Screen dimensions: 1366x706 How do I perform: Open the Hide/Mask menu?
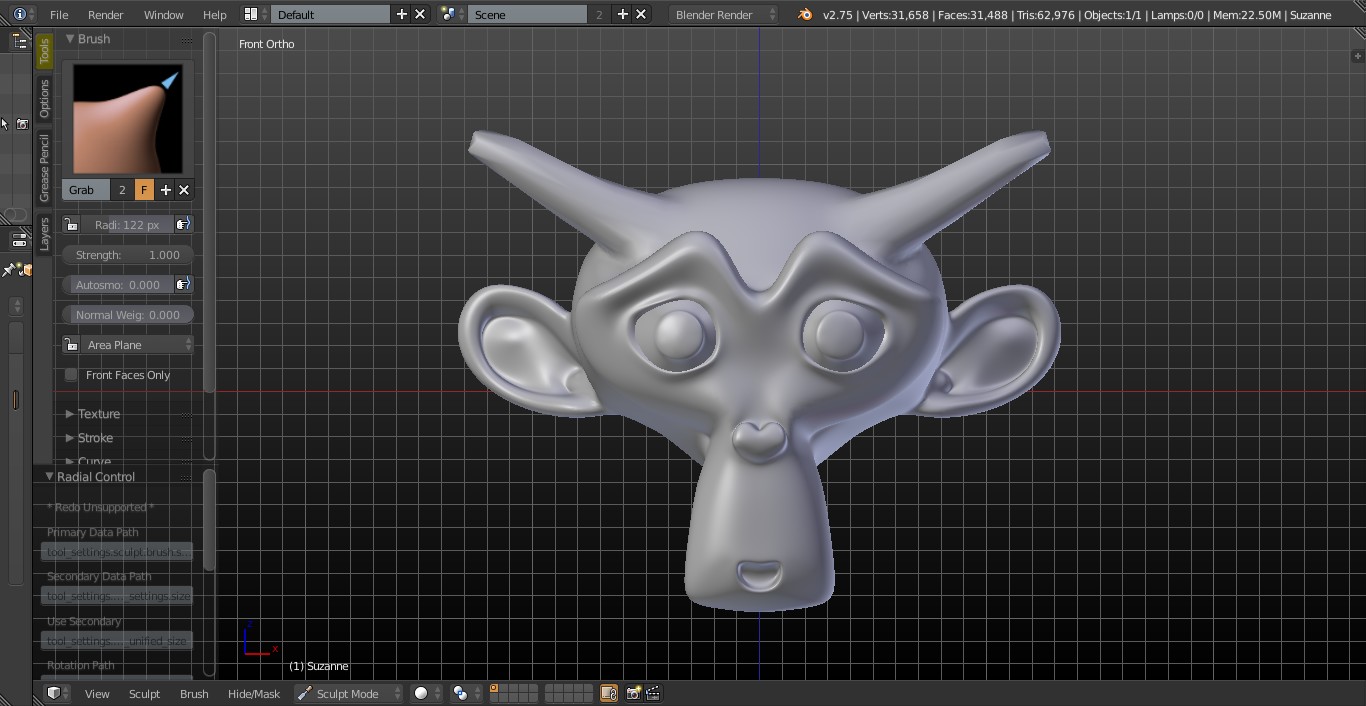click(x=254, y=694)
